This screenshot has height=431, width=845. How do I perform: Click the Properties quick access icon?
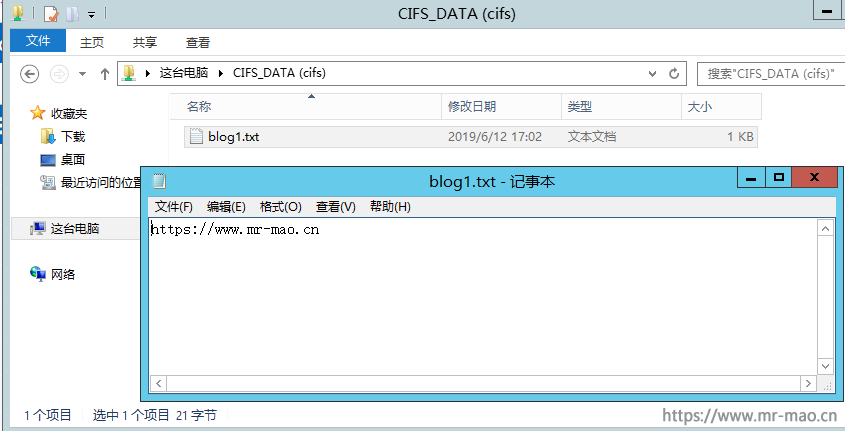click(51, 13)
